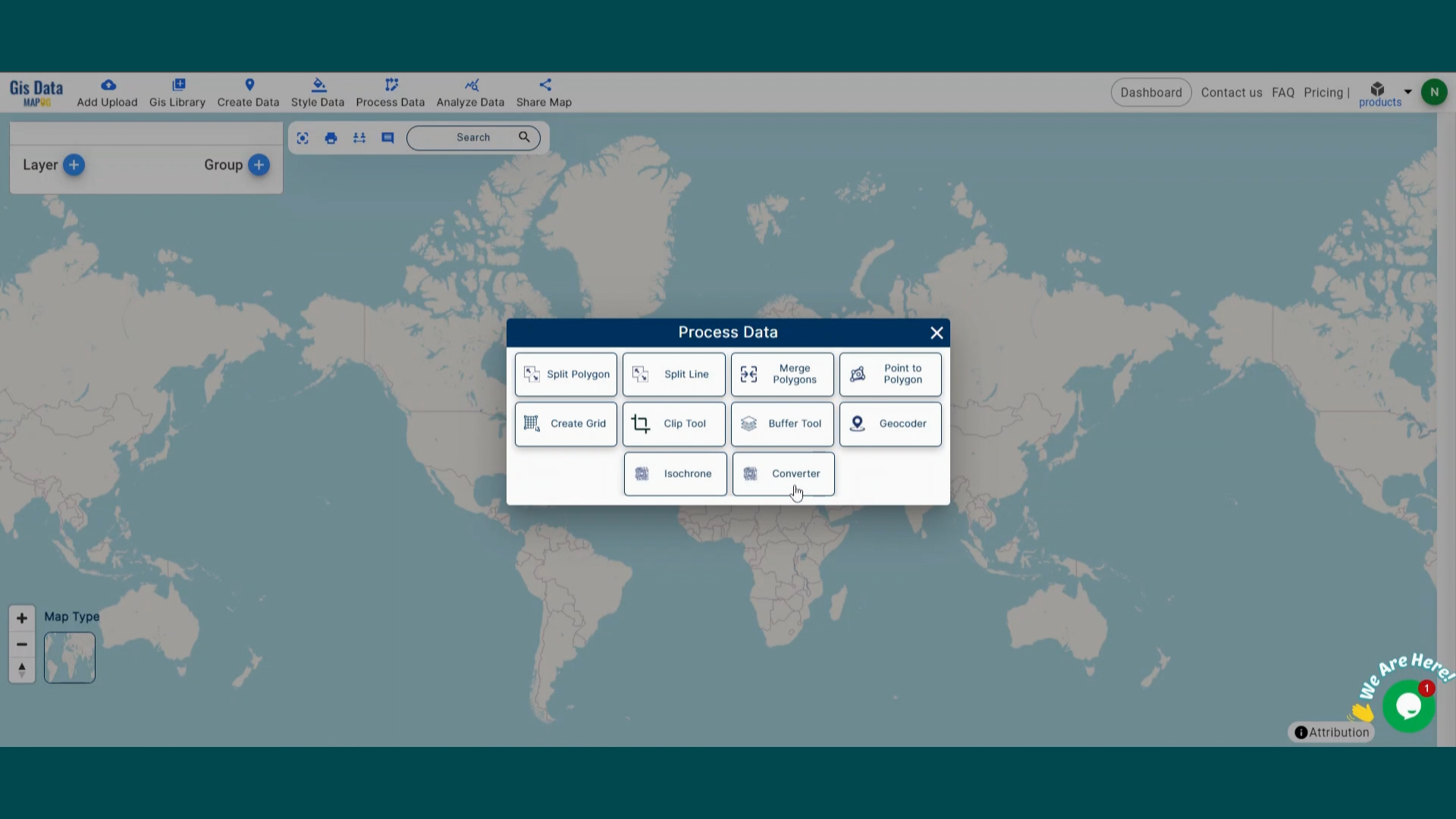This screenshot has height=819, width=1456.
Task: Click the Pricing link
Action: (1324, 92)
